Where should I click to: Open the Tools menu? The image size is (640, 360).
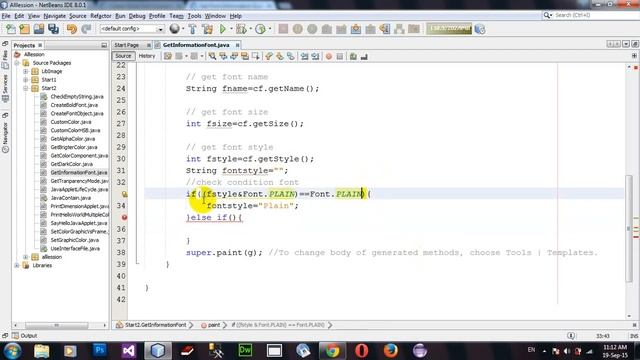(194, 16)
